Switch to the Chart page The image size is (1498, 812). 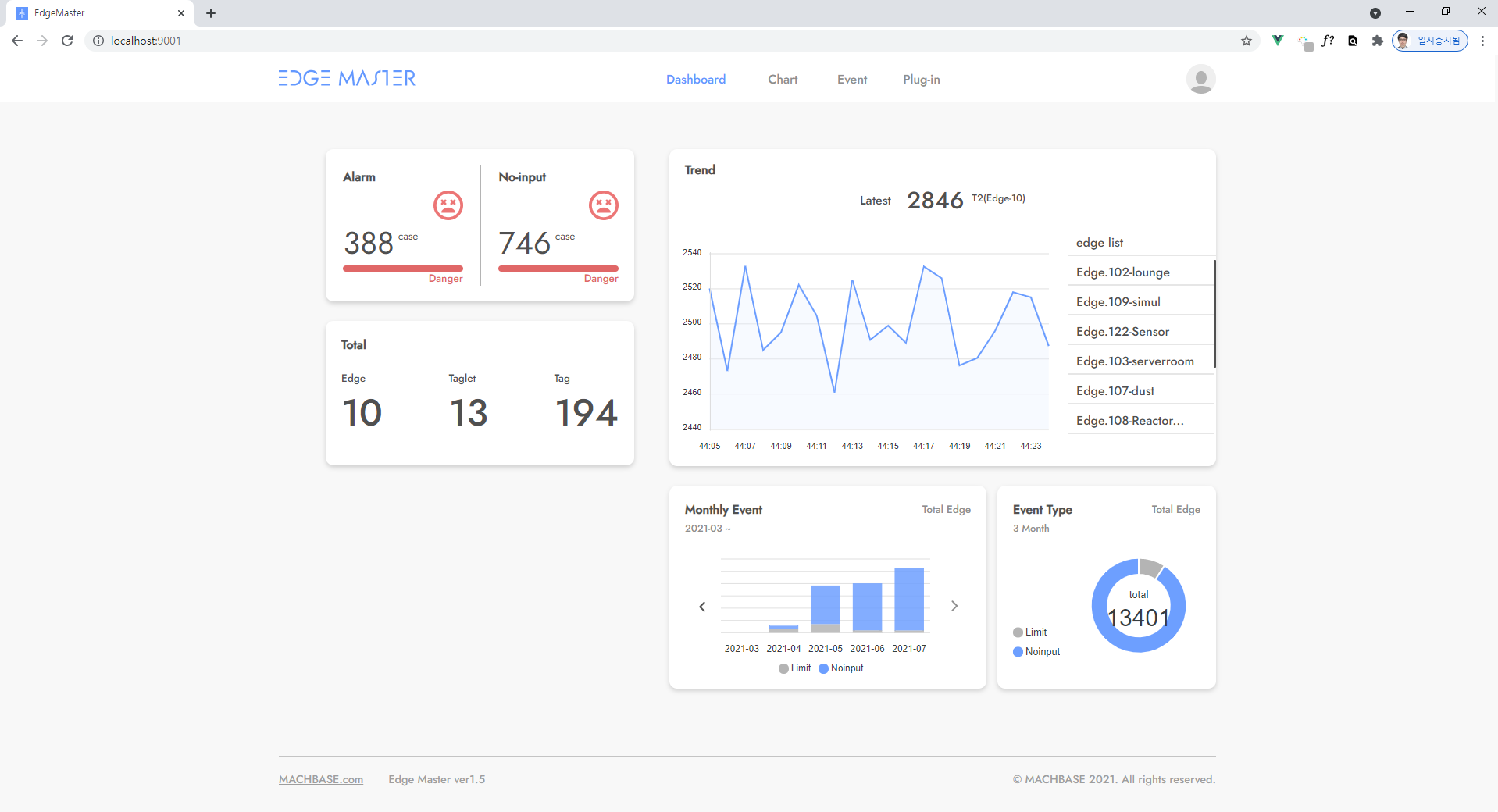point(783,80)
